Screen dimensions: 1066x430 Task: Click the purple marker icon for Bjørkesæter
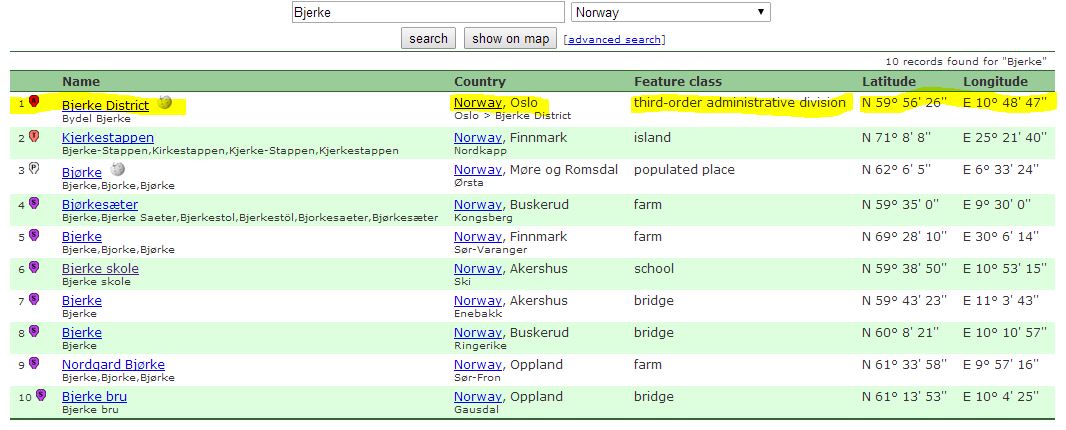coord(34,203)
